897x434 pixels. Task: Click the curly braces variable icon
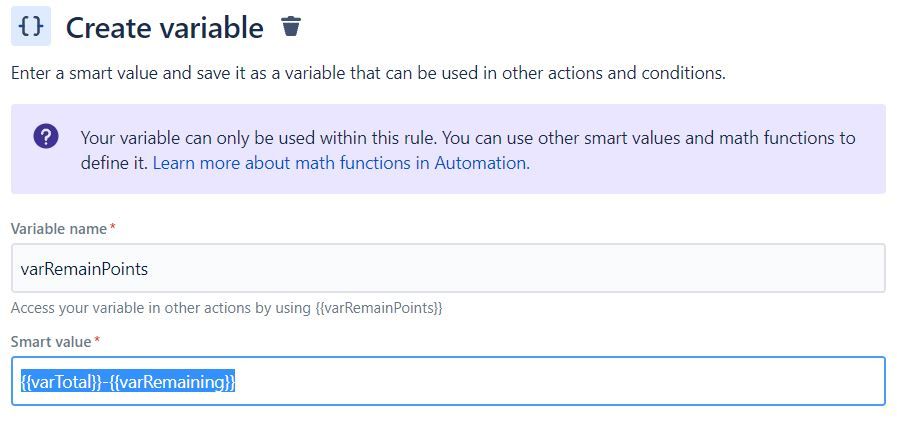point(31,26)
